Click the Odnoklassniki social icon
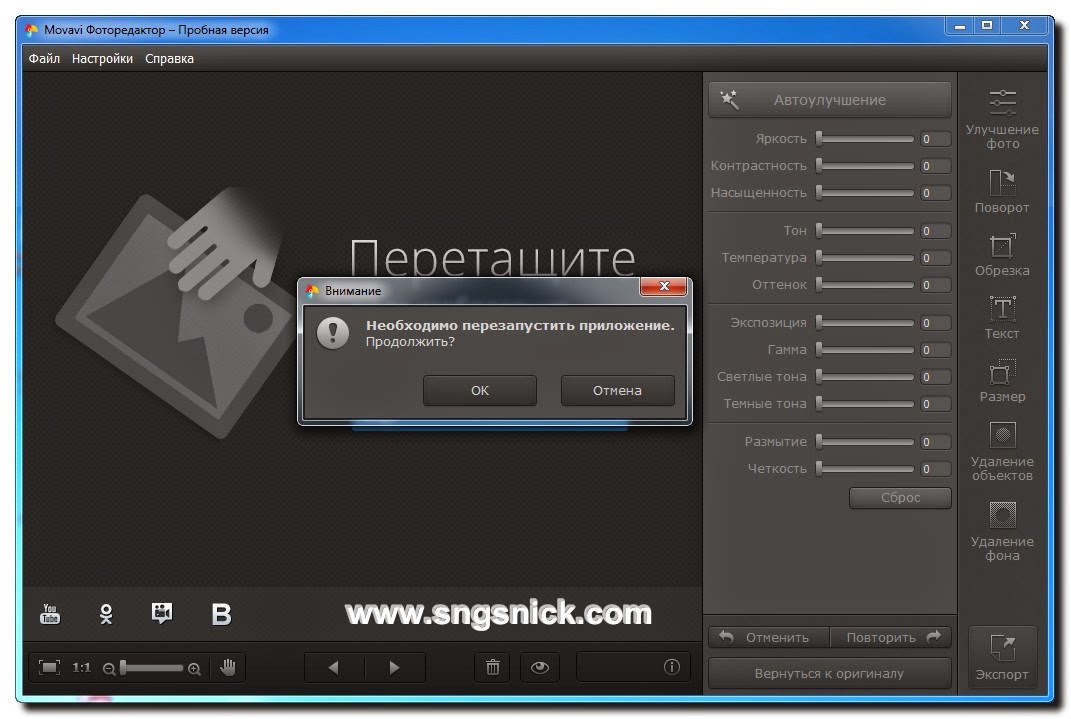 click(x=106, y=614)
